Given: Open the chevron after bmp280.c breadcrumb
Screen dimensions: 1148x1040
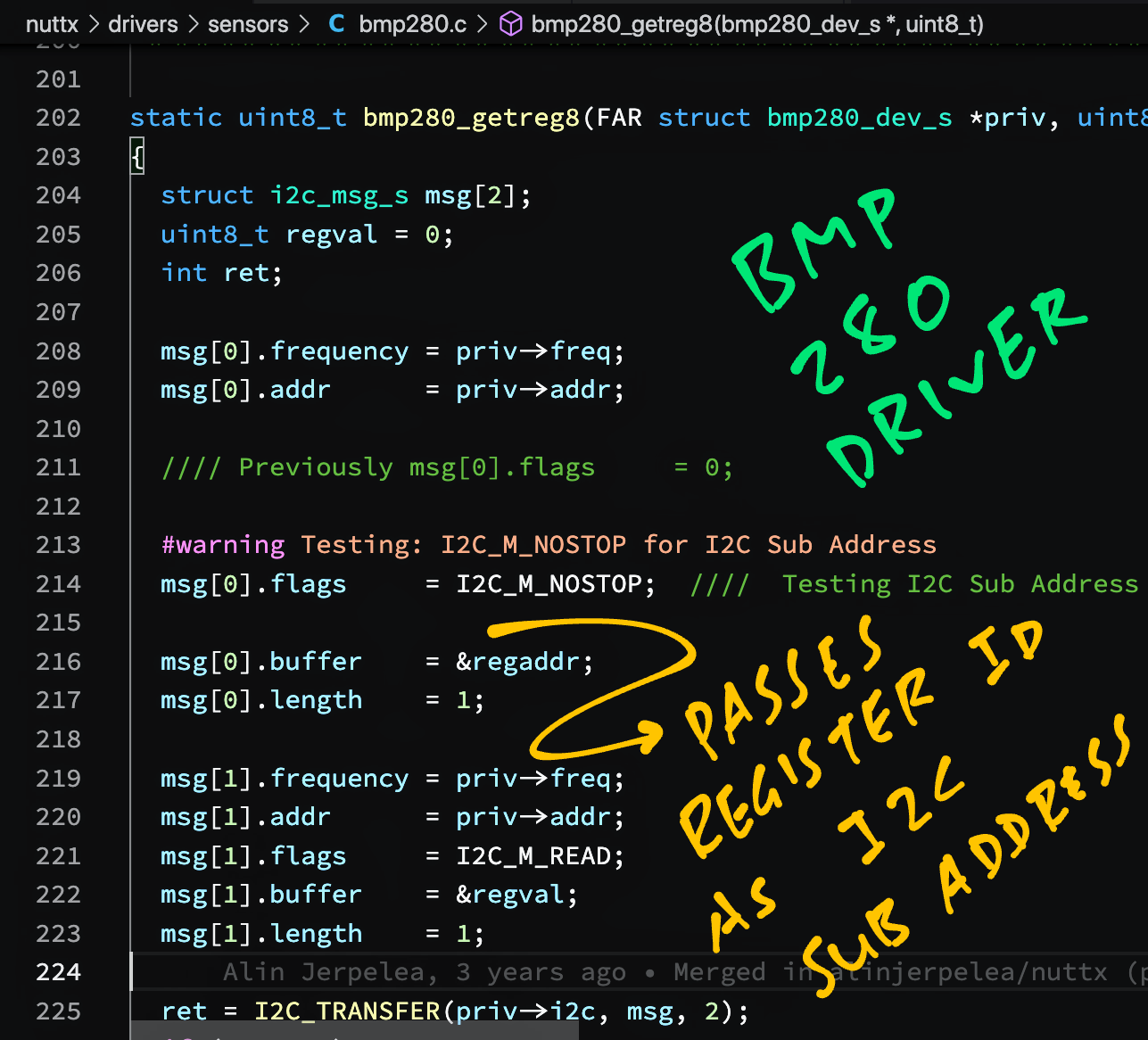Looking at the screenshot, I should click(481, 24).
